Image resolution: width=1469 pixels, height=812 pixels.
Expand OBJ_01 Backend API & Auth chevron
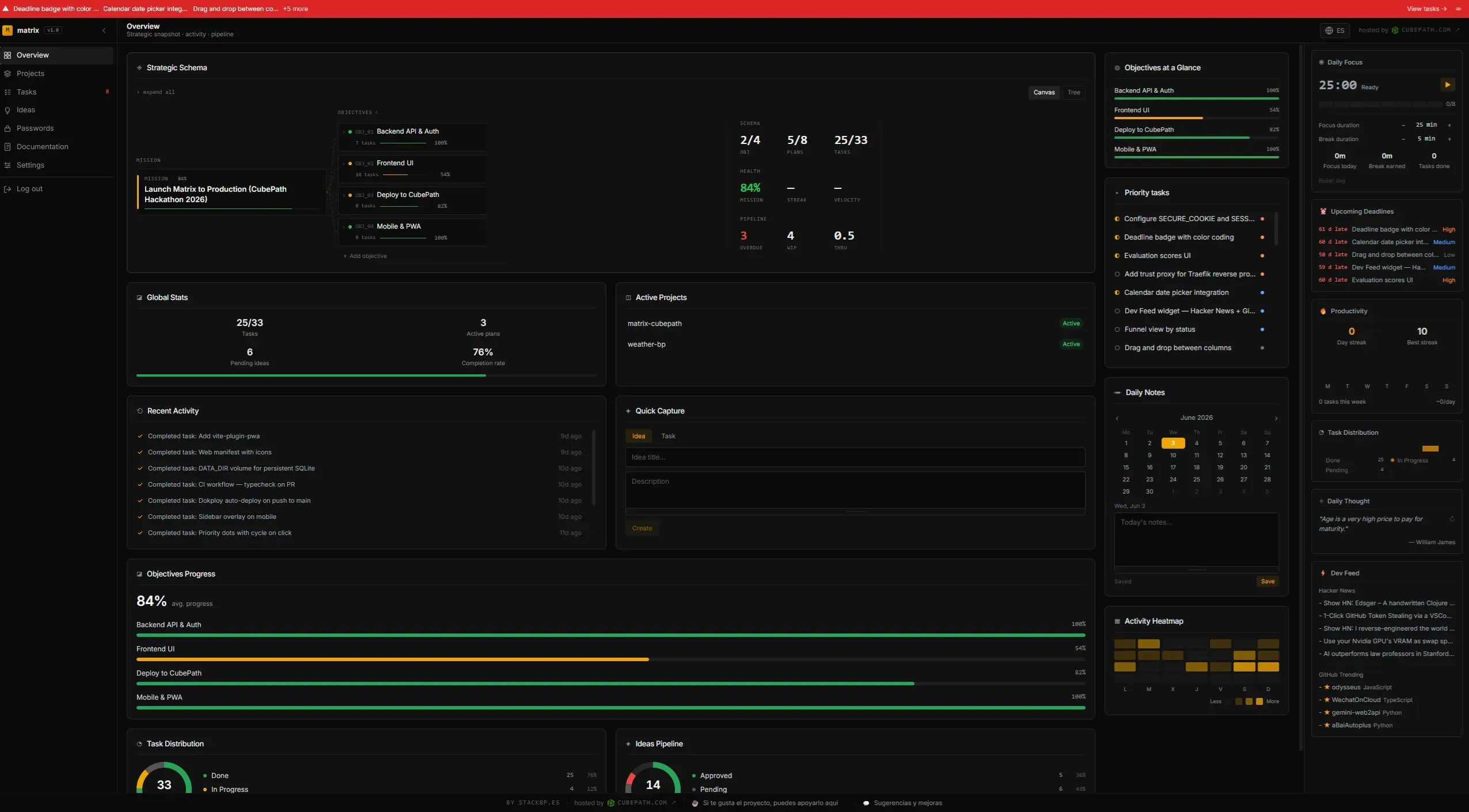[344, 132]
